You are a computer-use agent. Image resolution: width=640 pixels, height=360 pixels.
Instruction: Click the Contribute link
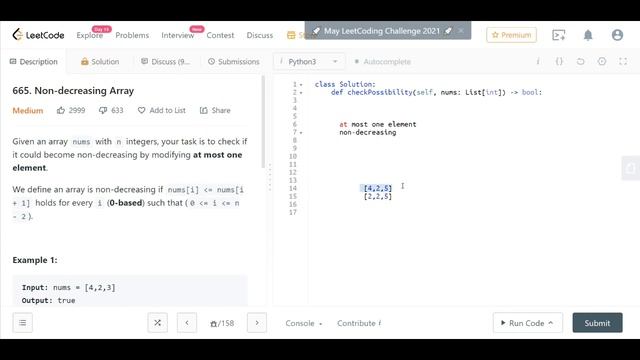pyautogui.click(x=359, y=323)
